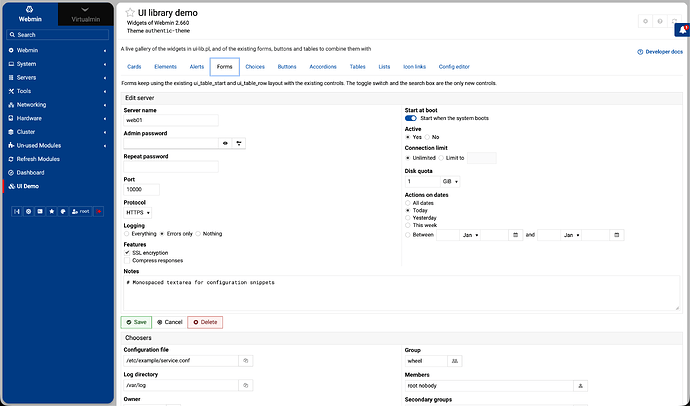Click the Server name input field
The width and height of the screenshot is (690, 406).
171,120
